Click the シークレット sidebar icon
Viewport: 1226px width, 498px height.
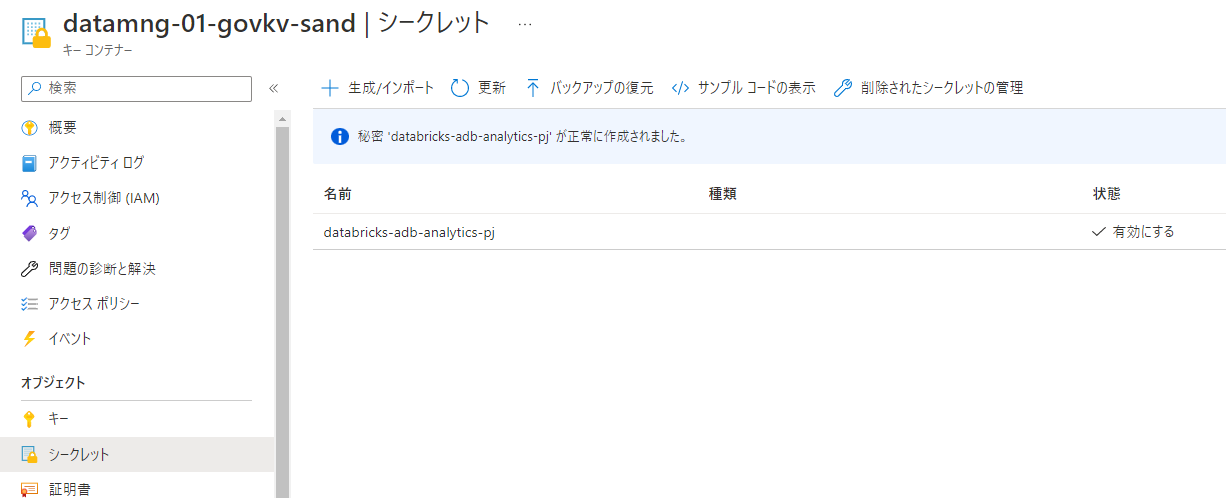point(29,454)
